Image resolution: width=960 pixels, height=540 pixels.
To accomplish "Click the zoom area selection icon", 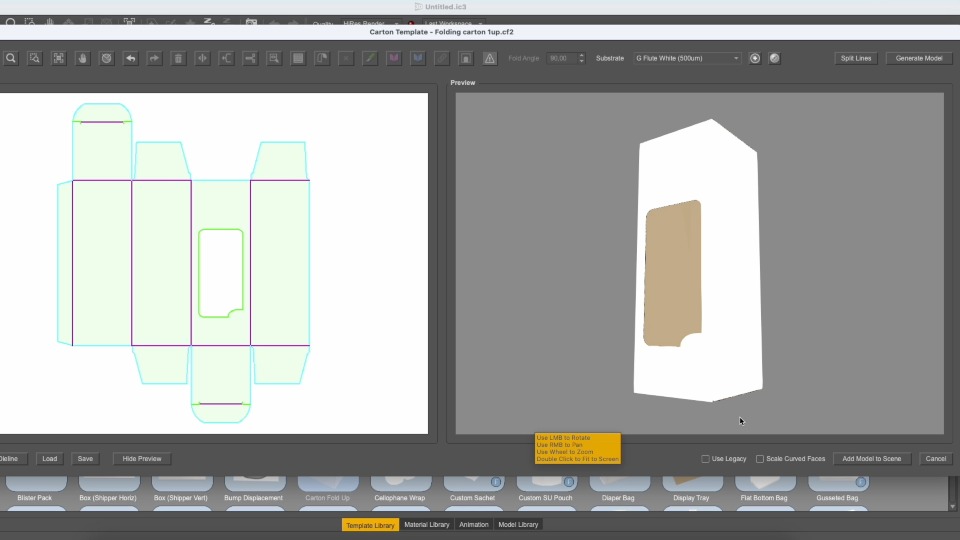I will tap(35, 58).
